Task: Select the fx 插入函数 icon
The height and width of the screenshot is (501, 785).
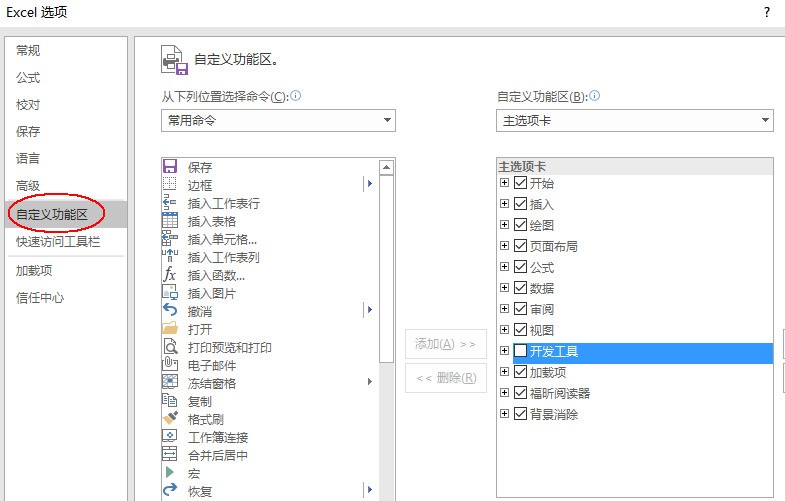Action: point(170,274)
